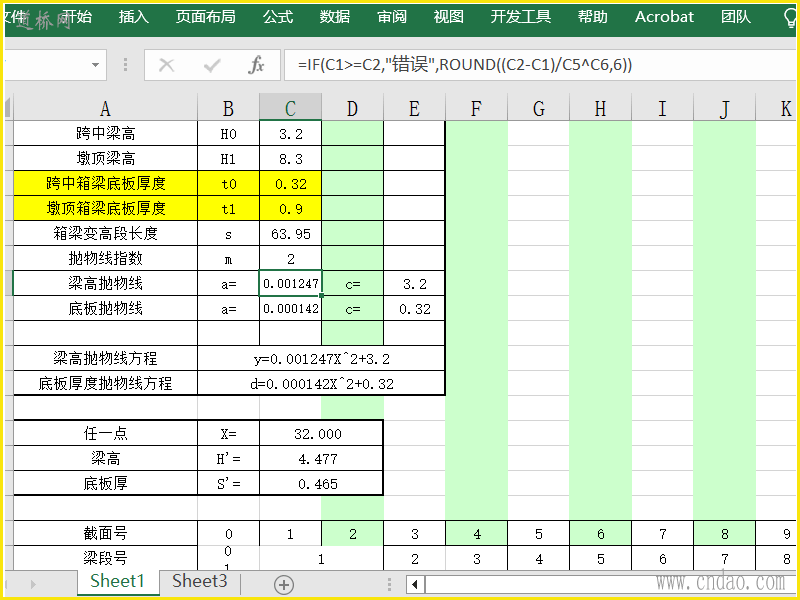Viewport: 800px width, 600px height.
Task: Select column E header
Action: point(414,108)
